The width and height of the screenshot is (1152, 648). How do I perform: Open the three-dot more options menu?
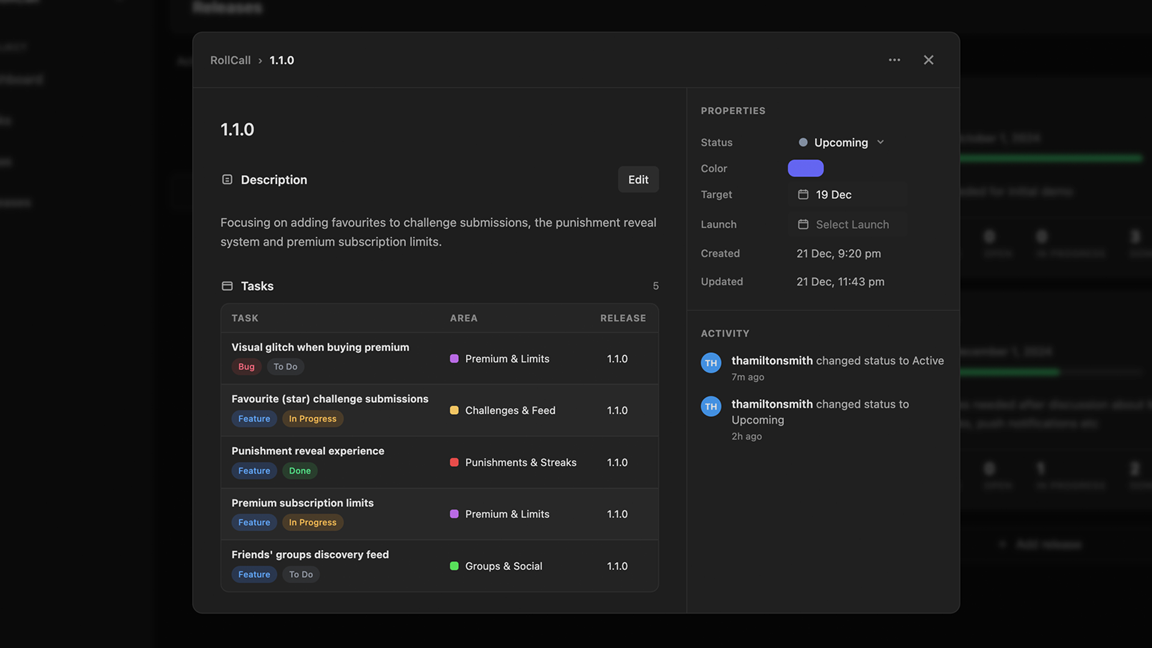coord(894,60)
